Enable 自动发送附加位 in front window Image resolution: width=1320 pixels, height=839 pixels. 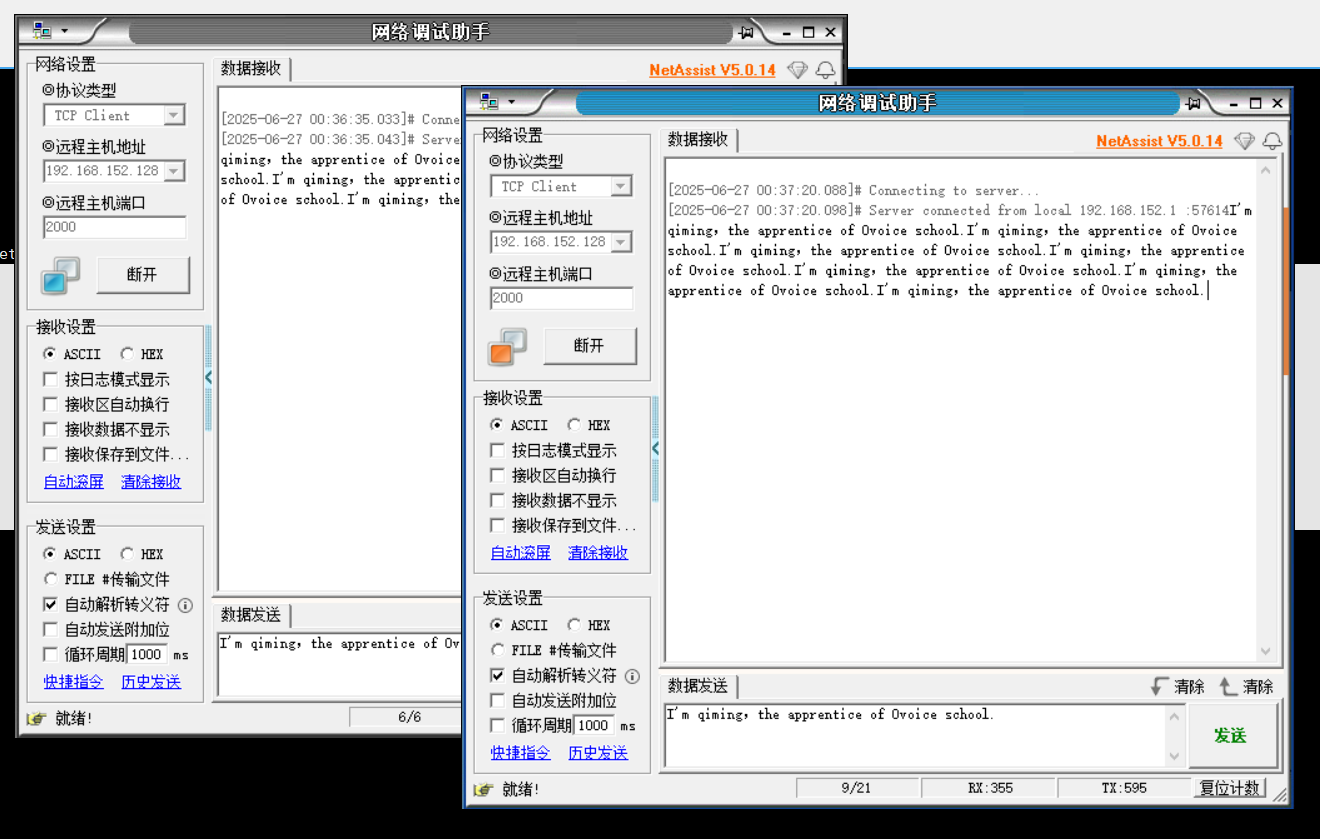[497, 701]
